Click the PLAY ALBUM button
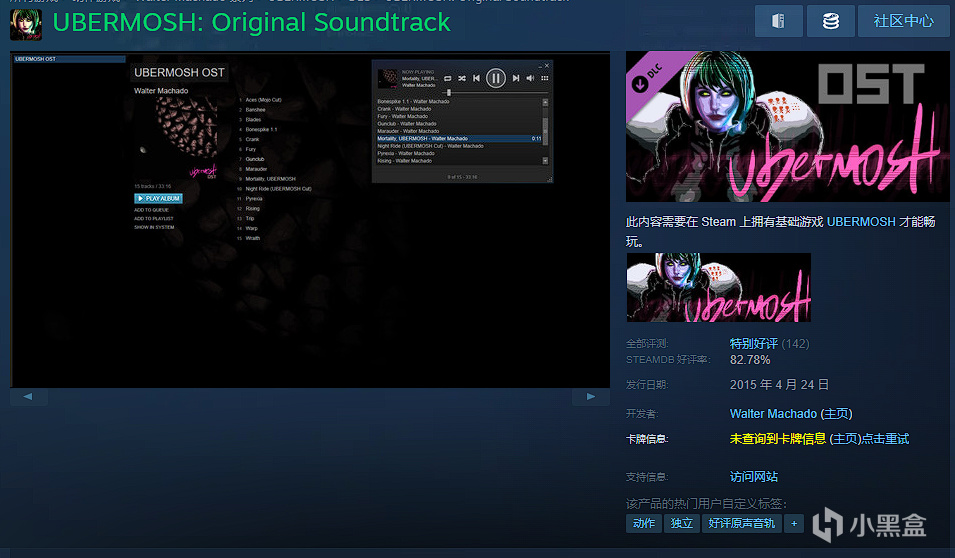This screenshot has width=955, height=558. tap(158, 199)
